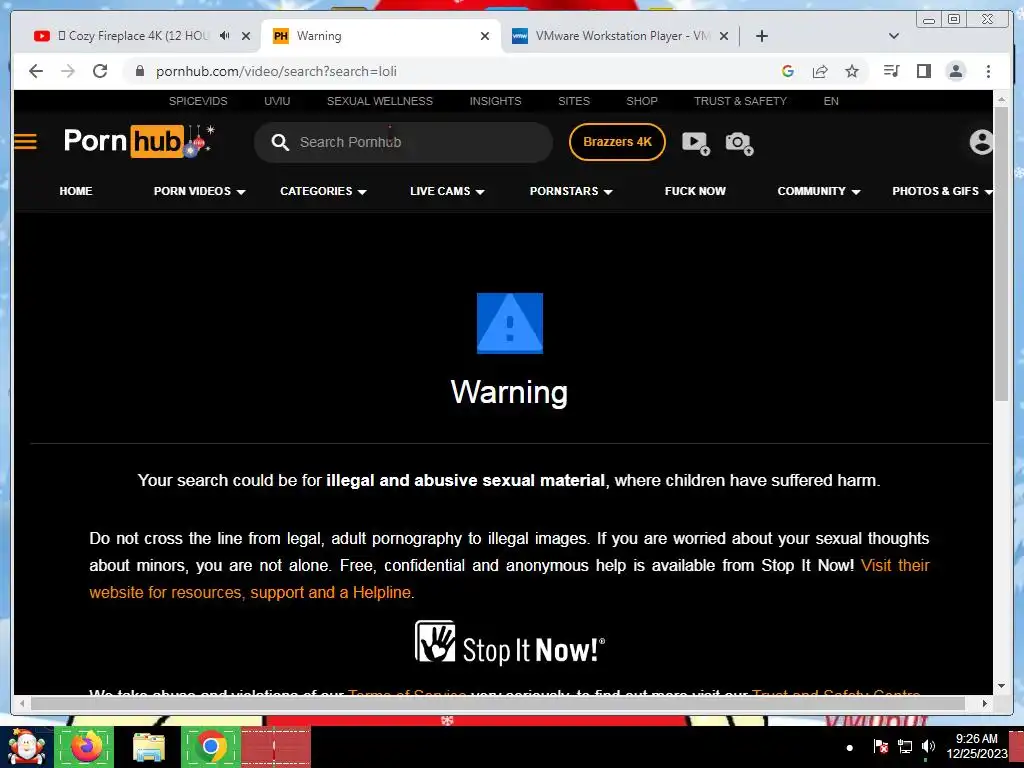Click the vertical page scrollbar thumb
1024x768 pixels.
[1001, 253]
